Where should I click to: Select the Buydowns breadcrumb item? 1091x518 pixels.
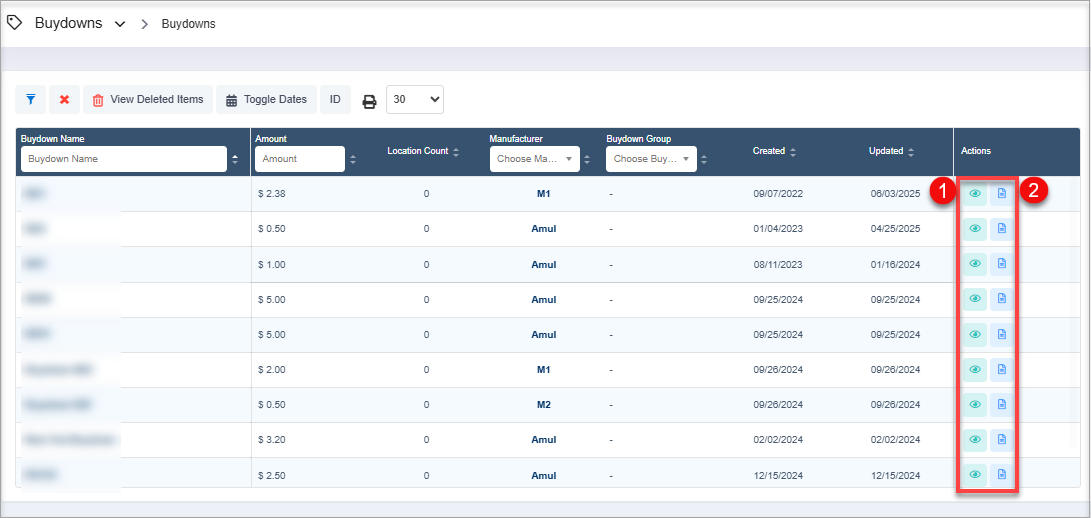point(188,24)
